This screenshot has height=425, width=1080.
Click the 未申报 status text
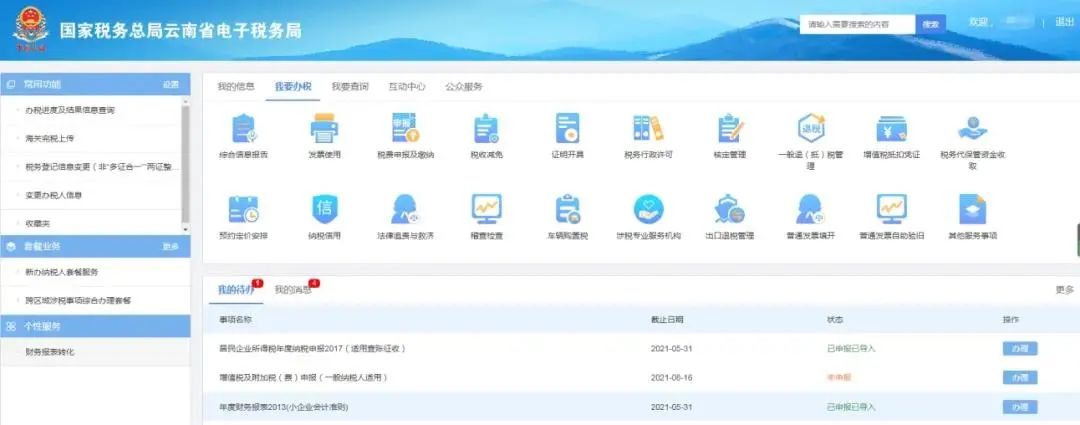[839, 377]
